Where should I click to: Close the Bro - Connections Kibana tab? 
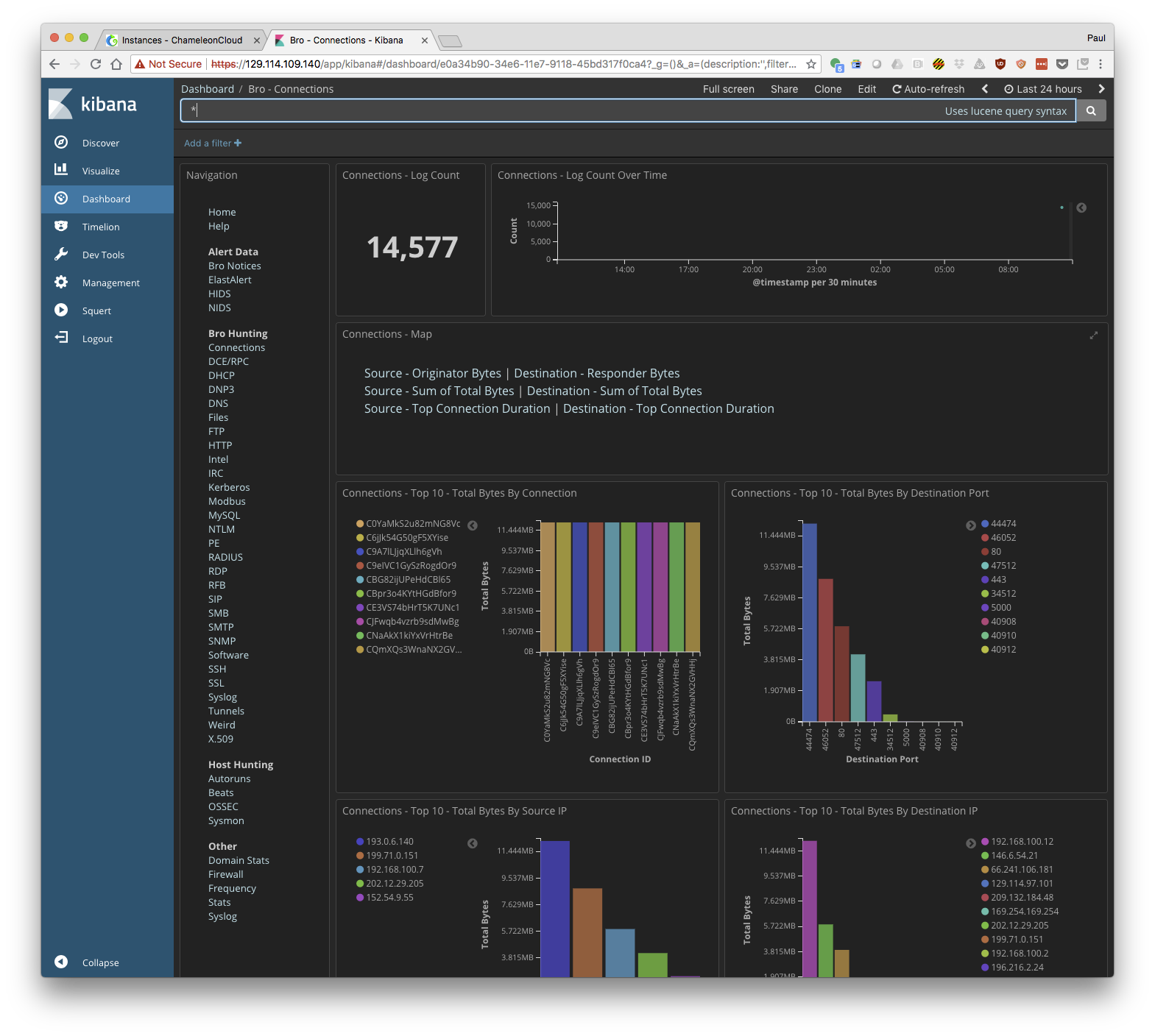[425, 40]
